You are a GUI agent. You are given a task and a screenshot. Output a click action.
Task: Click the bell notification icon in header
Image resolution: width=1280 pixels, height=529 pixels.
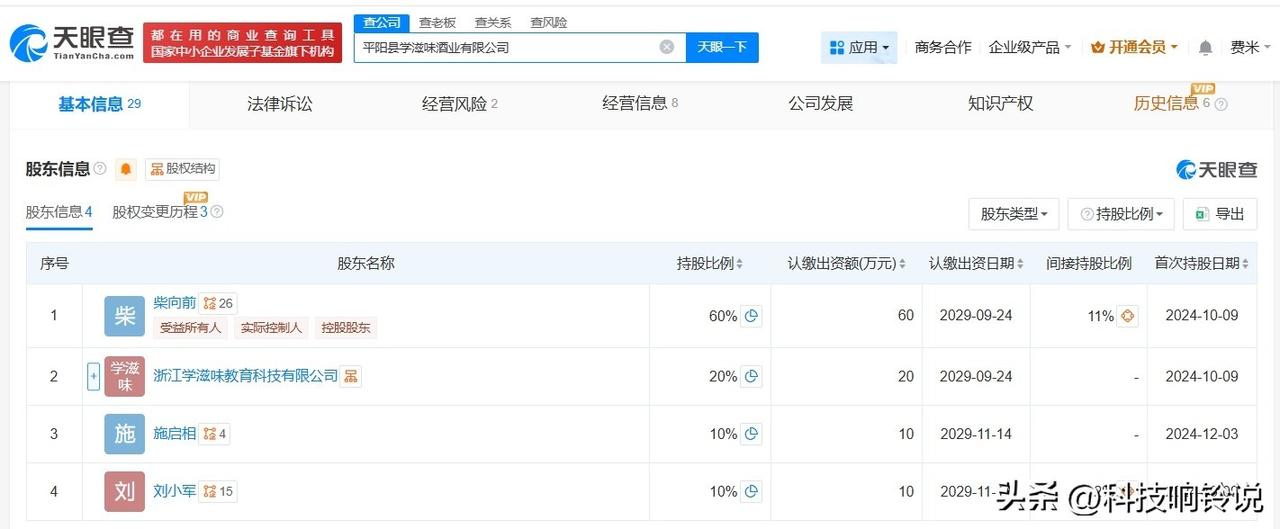point(1205,48)
